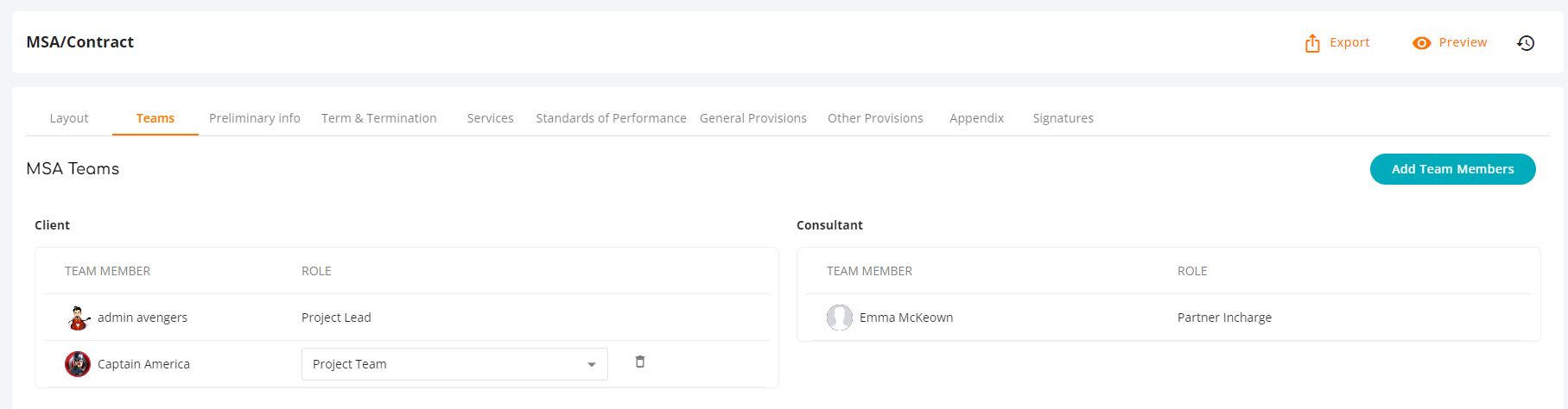Switch to the Layout tab
Viewport: 1568px width, 409px height.
[x=69, y=118]
